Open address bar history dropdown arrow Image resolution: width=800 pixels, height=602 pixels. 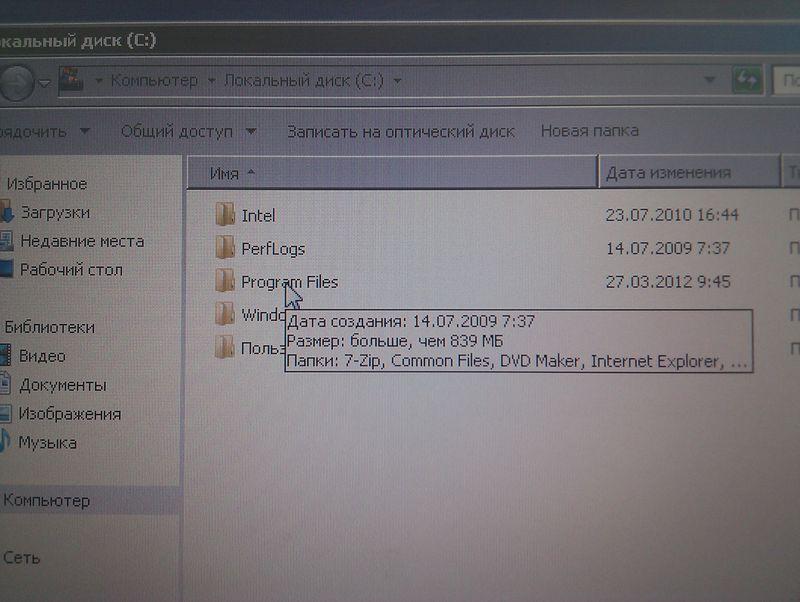[x=709, y=80]
